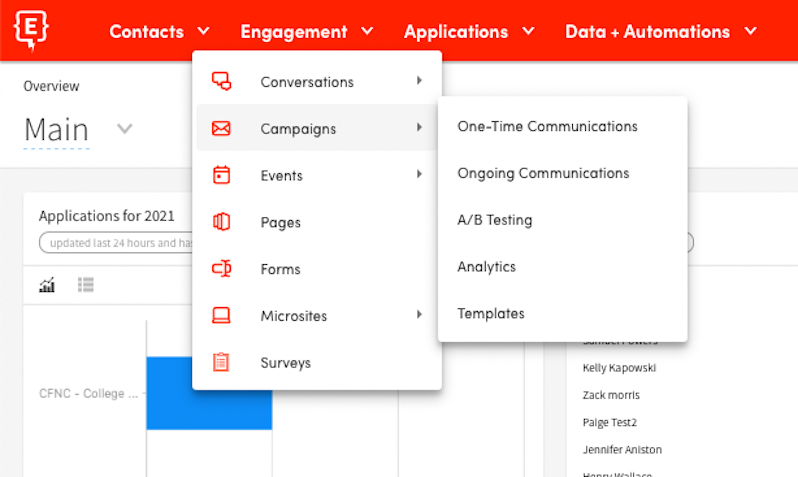Open A/B Testing submenu entry
The width and height of the screenshot is (798, 477).
495,220
